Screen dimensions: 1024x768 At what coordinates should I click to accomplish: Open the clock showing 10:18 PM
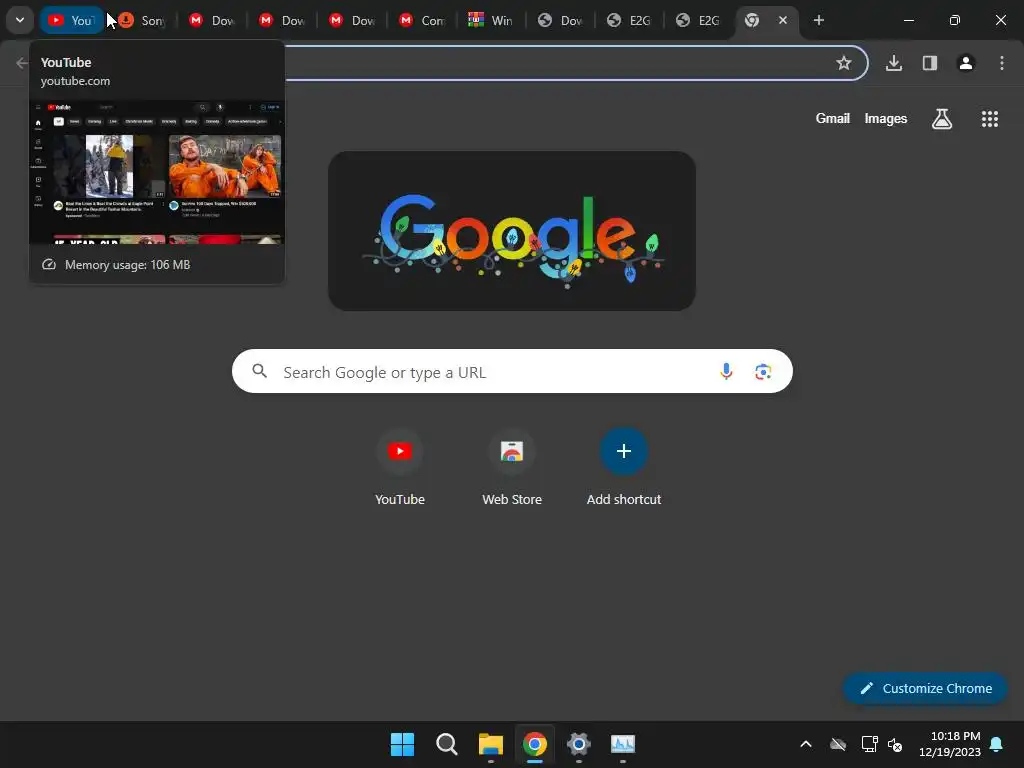coord(950,744)
